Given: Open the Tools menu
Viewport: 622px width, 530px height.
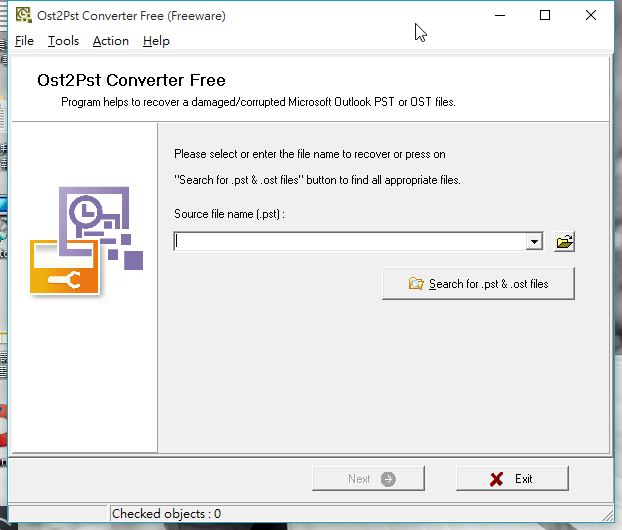Looking at the screenshot, I should coord(63,41).
